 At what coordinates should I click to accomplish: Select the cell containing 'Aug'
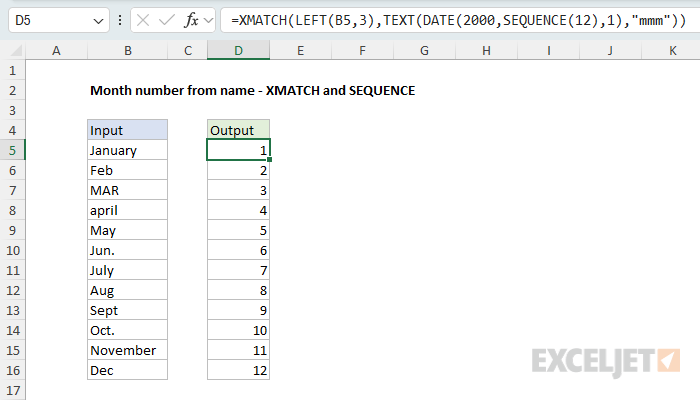(128, 290)
